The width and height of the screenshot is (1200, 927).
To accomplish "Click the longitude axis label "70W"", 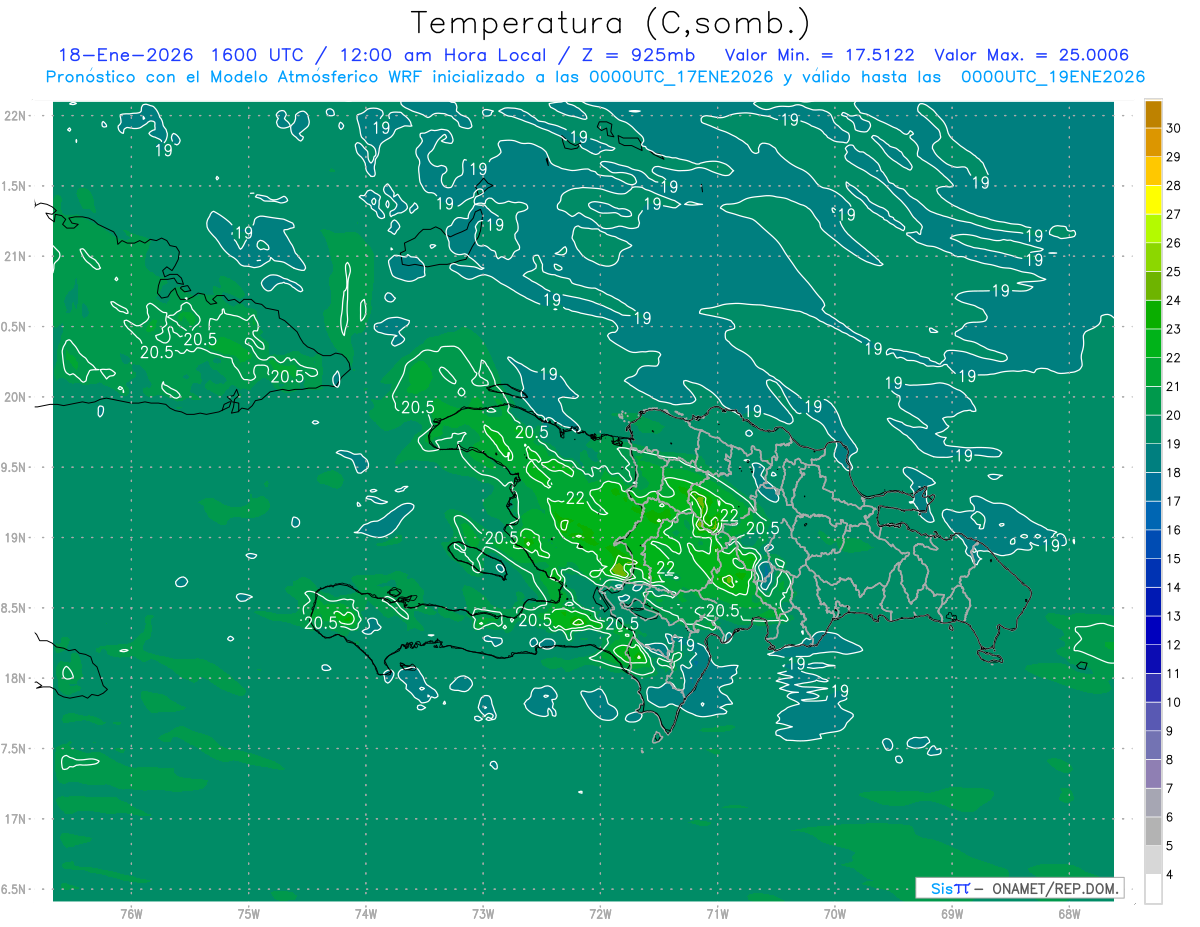I will pyautogui.click(x=835, y=914).
